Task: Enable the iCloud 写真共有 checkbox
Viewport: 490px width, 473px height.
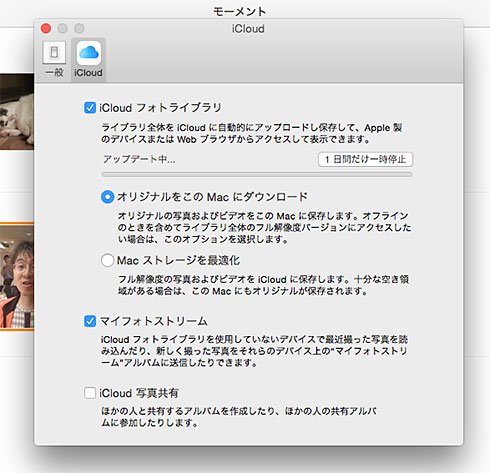Action: tap(90, 393)
